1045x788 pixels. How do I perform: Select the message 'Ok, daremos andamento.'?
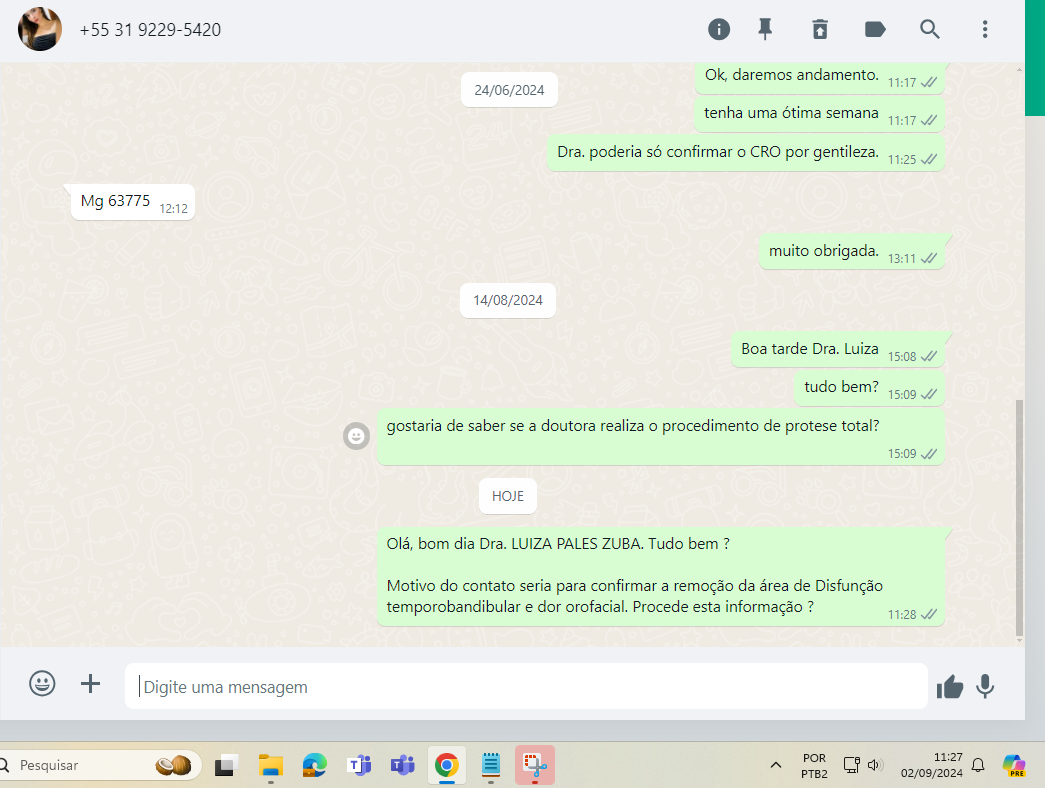820,78
